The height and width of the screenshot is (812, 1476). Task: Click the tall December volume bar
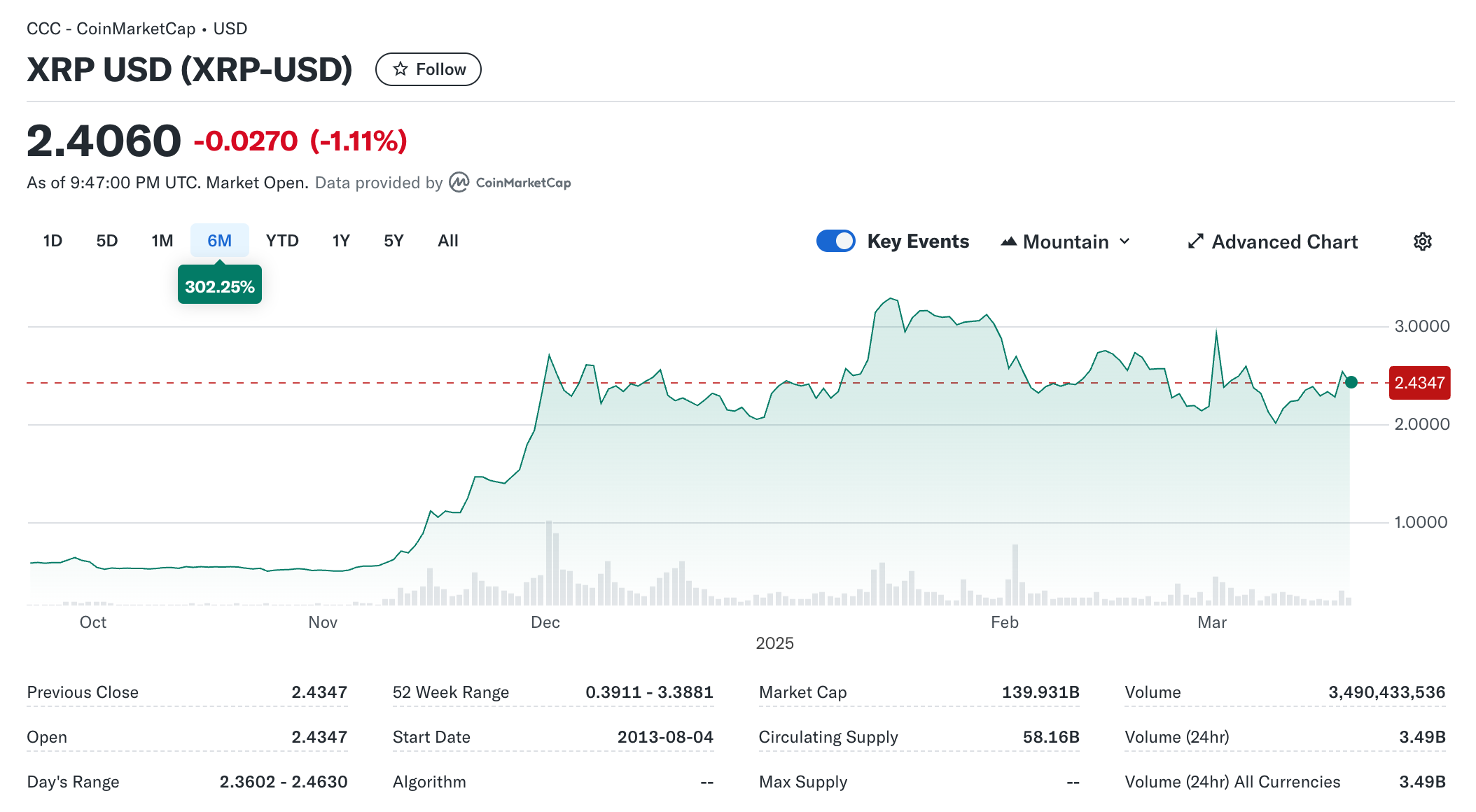point(549,562)
